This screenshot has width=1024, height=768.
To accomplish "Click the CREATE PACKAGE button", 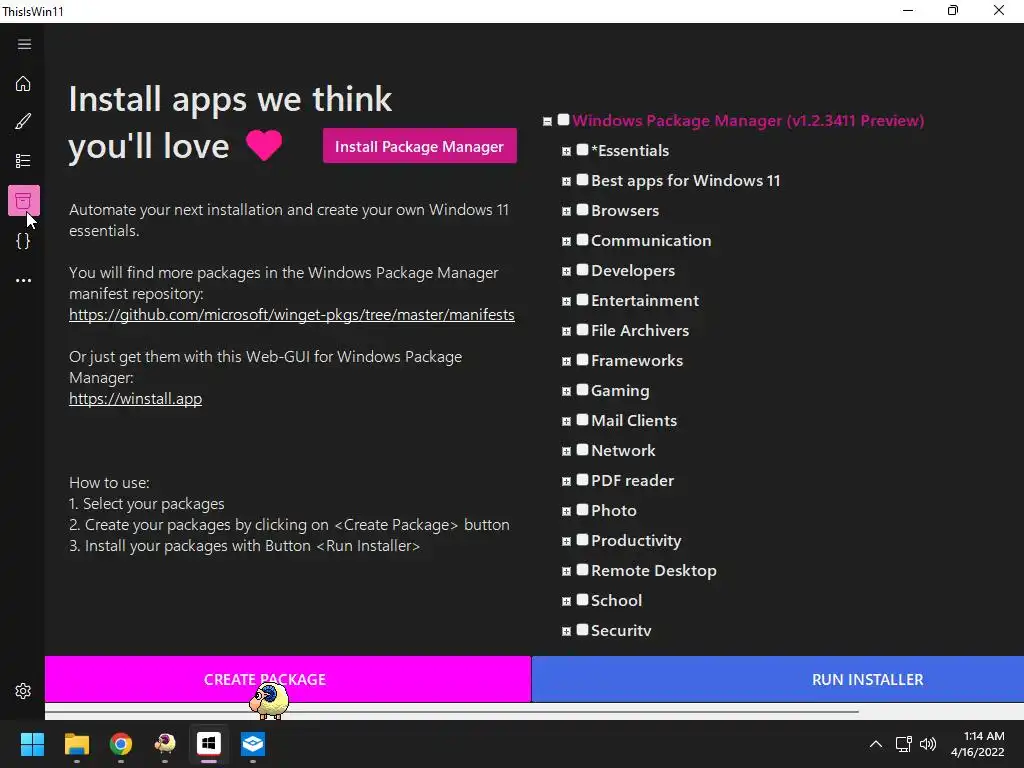I will coord(287,679).
